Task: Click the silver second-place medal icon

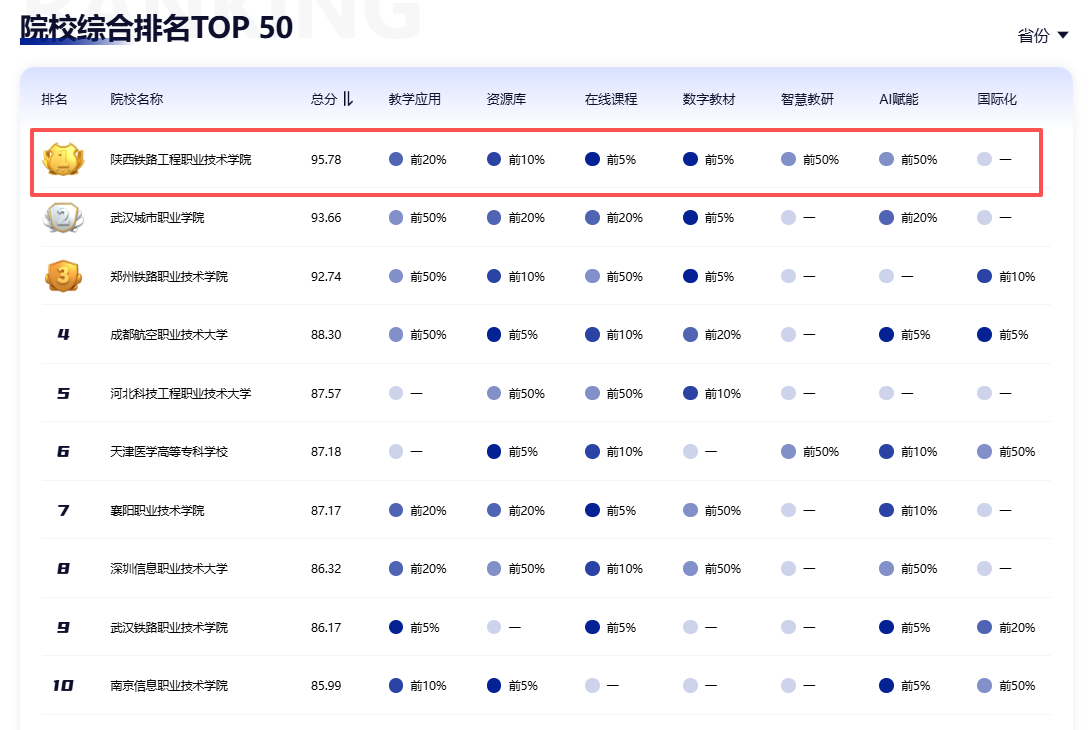Action: 63,217
